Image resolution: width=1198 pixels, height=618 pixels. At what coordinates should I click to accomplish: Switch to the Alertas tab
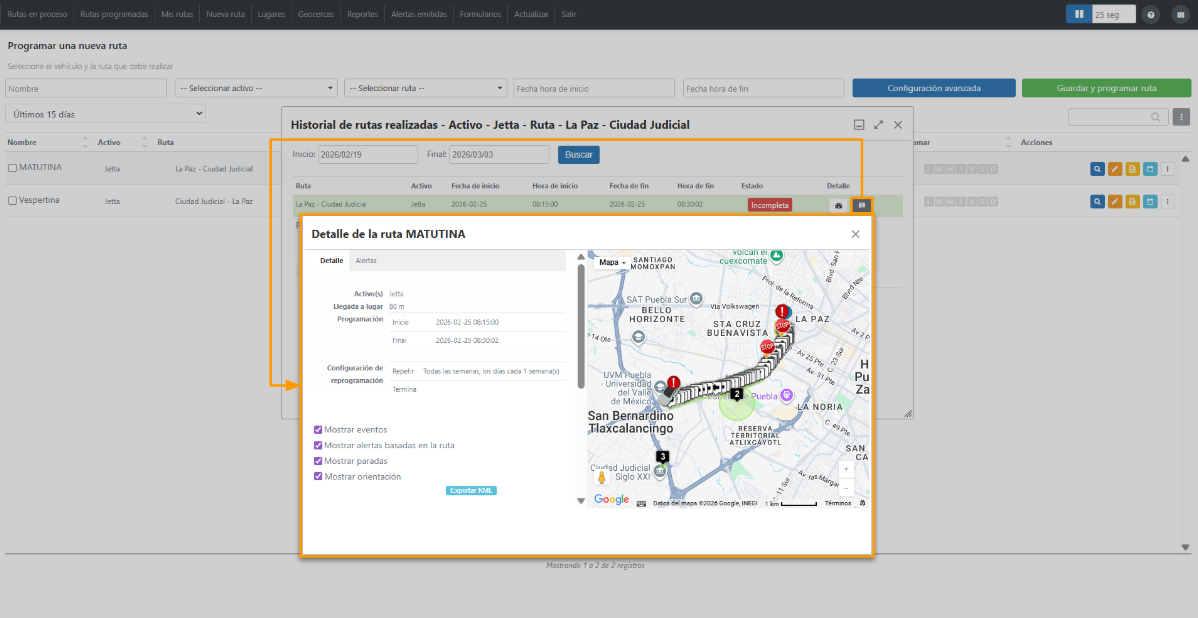pos(366,260)
